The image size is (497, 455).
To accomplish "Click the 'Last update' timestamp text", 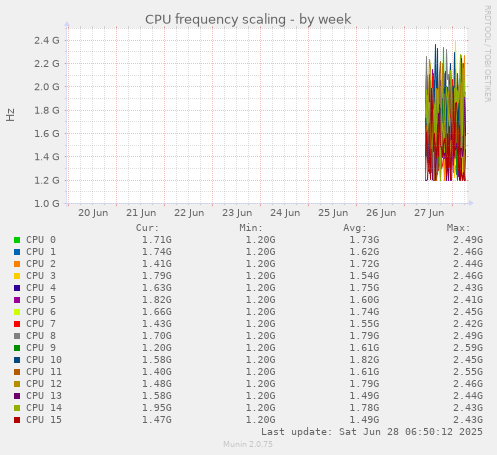I will pyautogui.click(x=372, y=432).
